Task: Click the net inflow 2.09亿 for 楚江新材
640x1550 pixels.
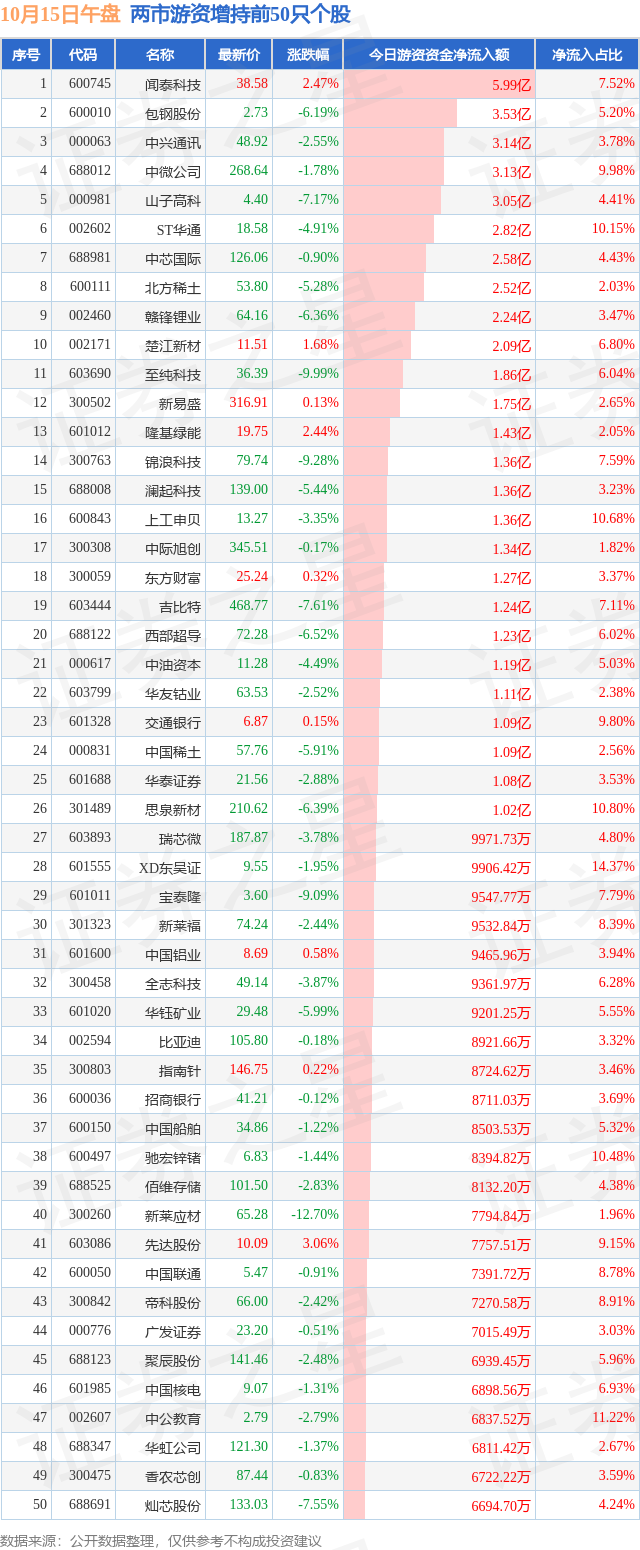Action: (x=512, y=346)
